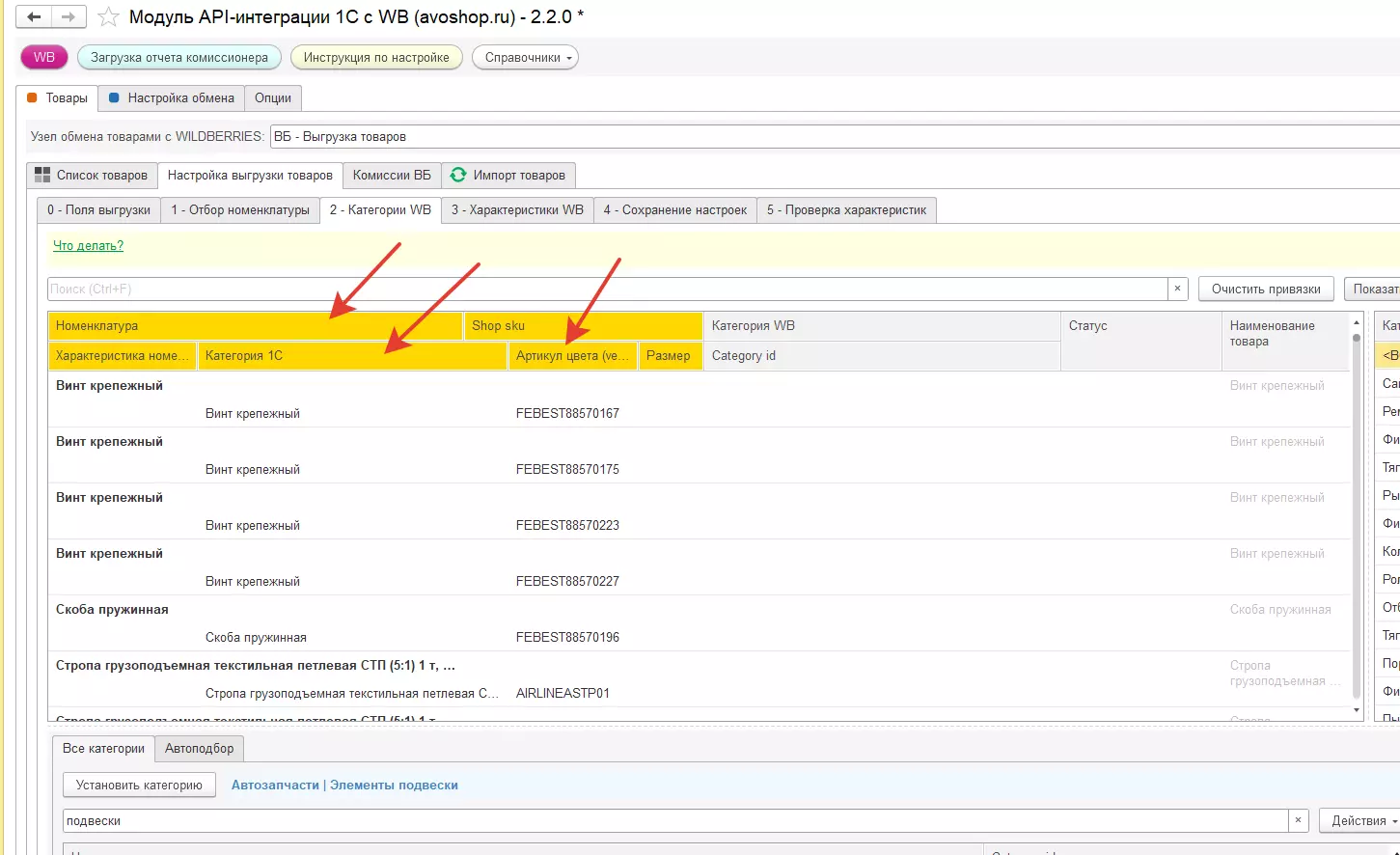Click the Установить категорию button
The height and width of the screenshot is (855, 1400).
139,785
